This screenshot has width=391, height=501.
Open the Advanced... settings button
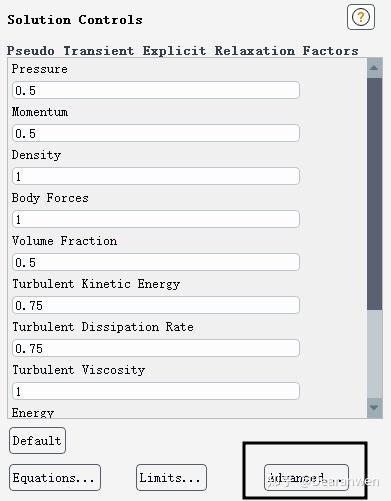[x=306, y=478]
